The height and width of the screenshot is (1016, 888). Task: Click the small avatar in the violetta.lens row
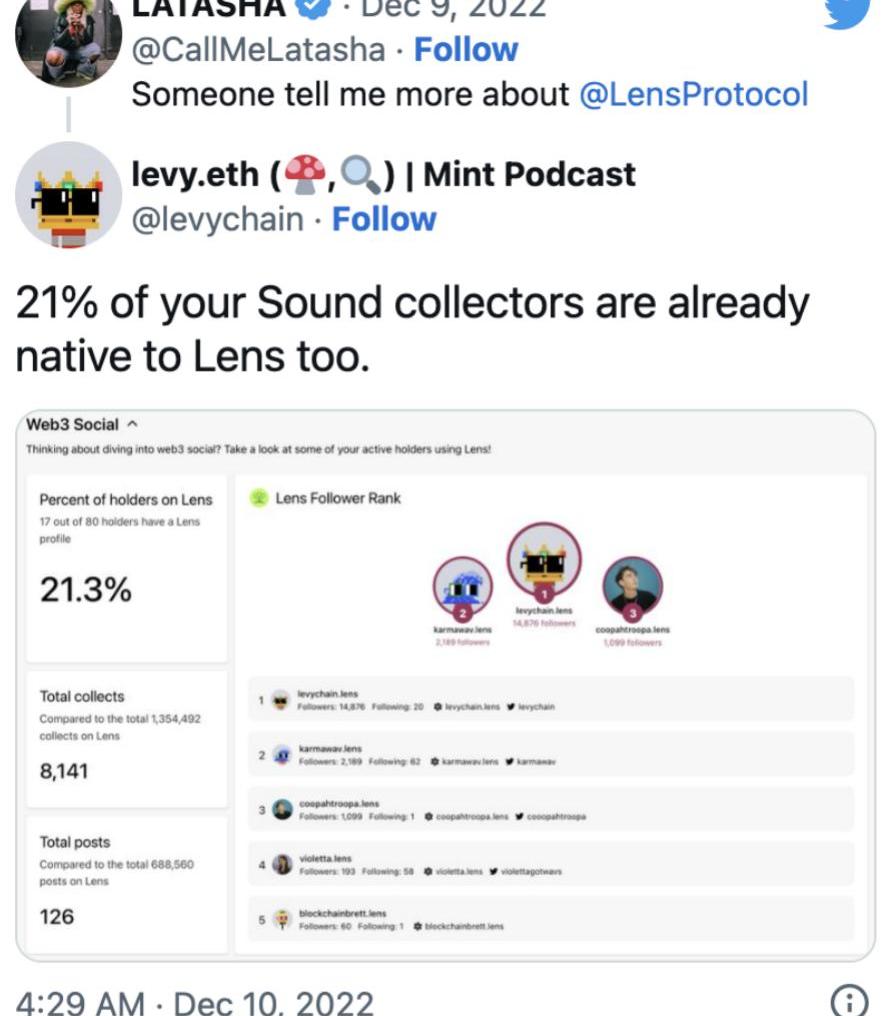tap(283, 863)
